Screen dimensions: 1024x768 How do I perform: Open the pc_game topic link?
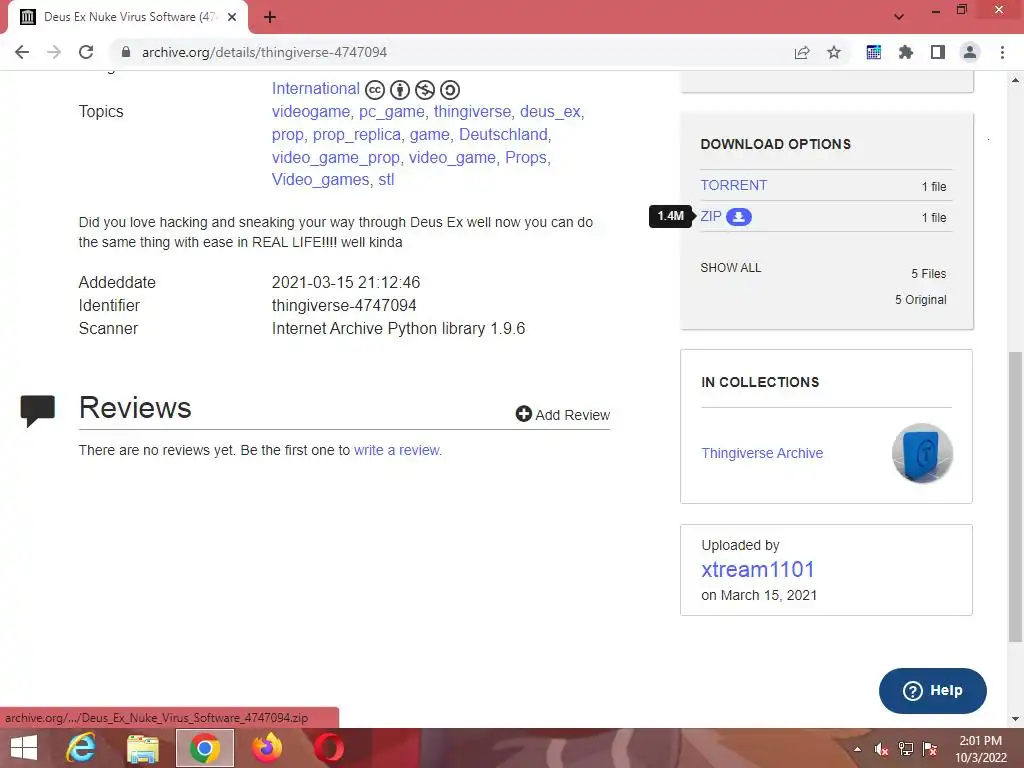pos(392,112)
